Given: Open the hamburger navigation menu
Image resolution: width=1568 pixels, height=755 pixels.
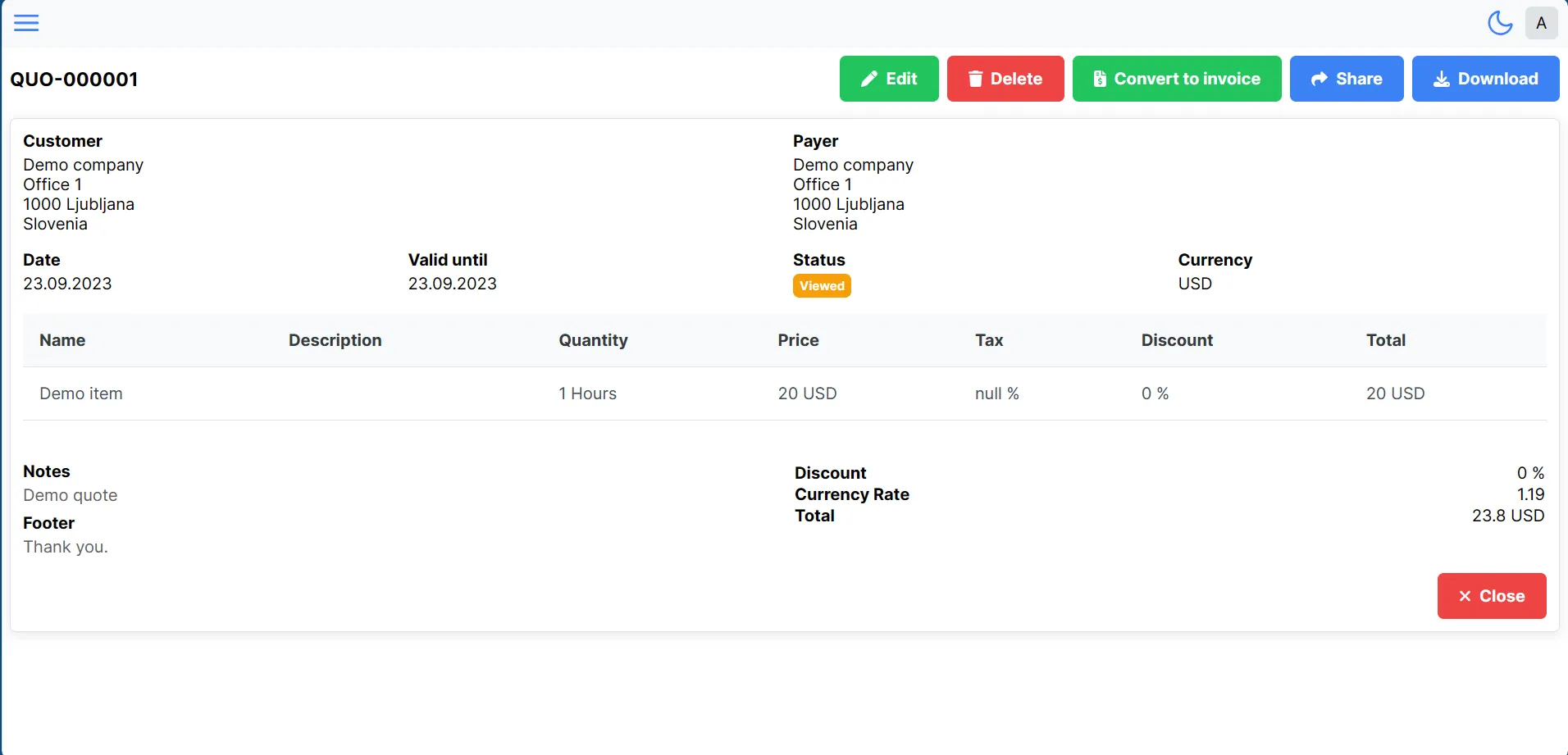Looking at the screenshot, I should pos(26,23).
